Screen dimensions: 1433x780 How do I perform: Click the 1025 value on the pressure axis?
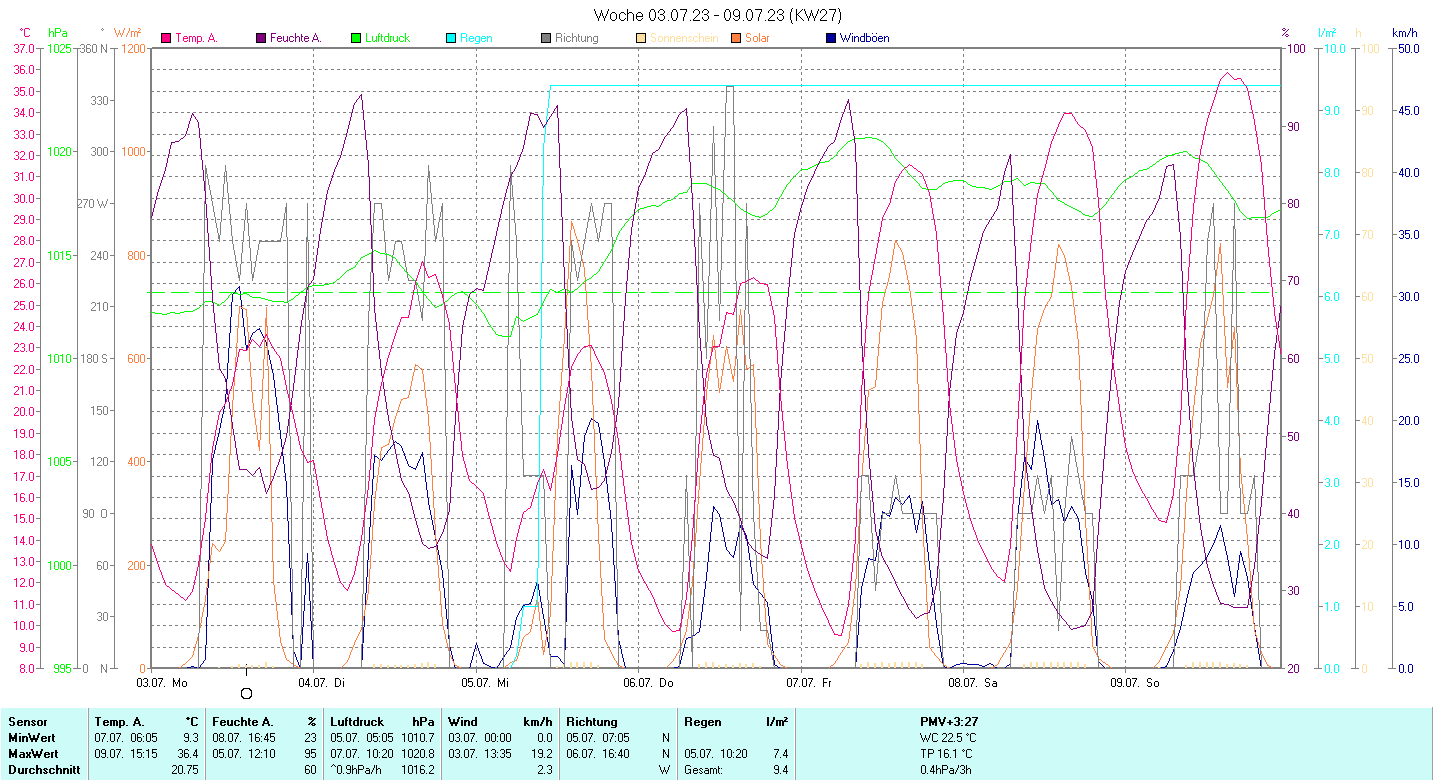click(60, 48)
